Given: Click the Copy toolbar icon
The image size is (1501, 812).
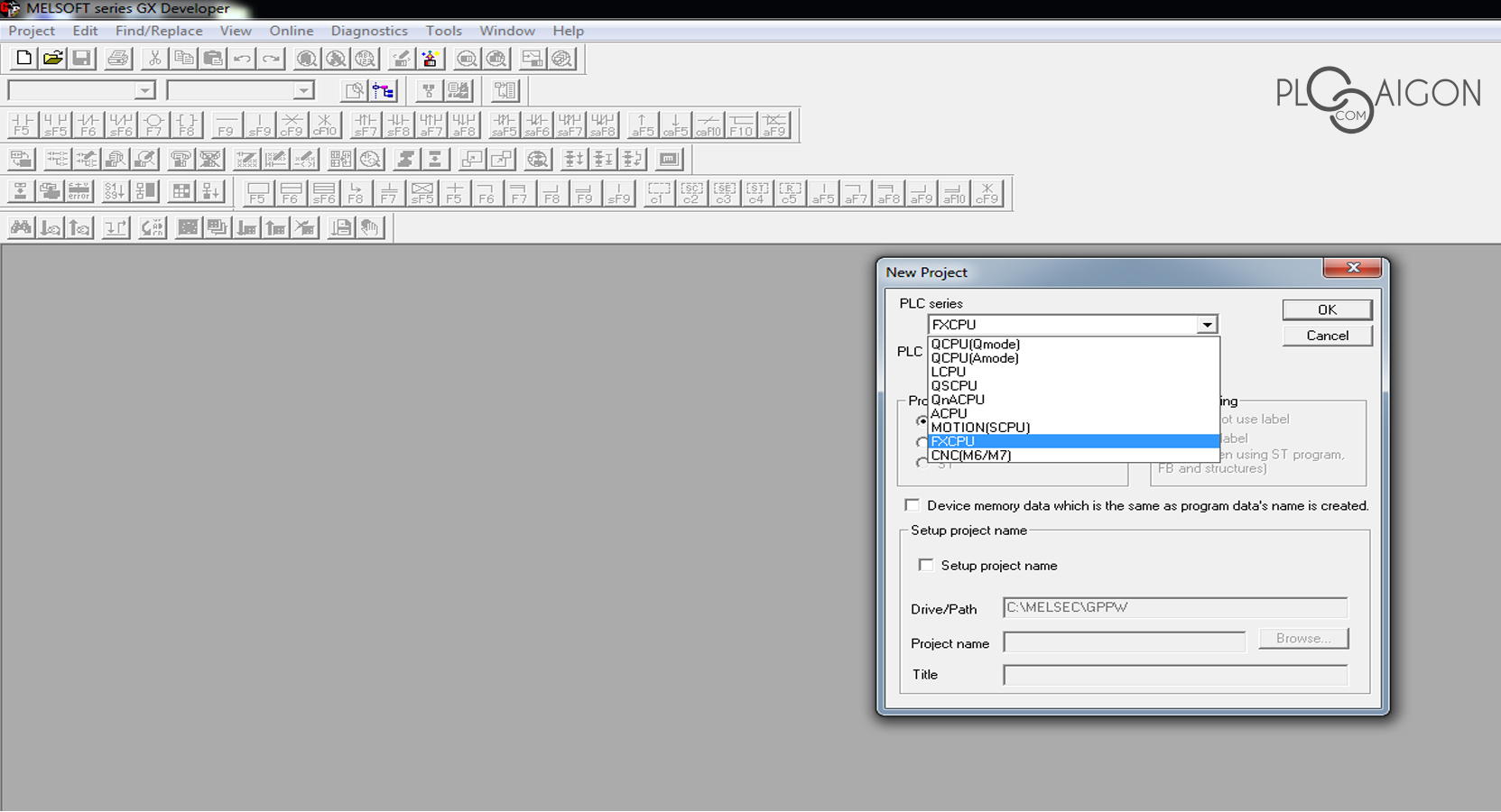Looking at the screenshot, I should click(184, 59).
